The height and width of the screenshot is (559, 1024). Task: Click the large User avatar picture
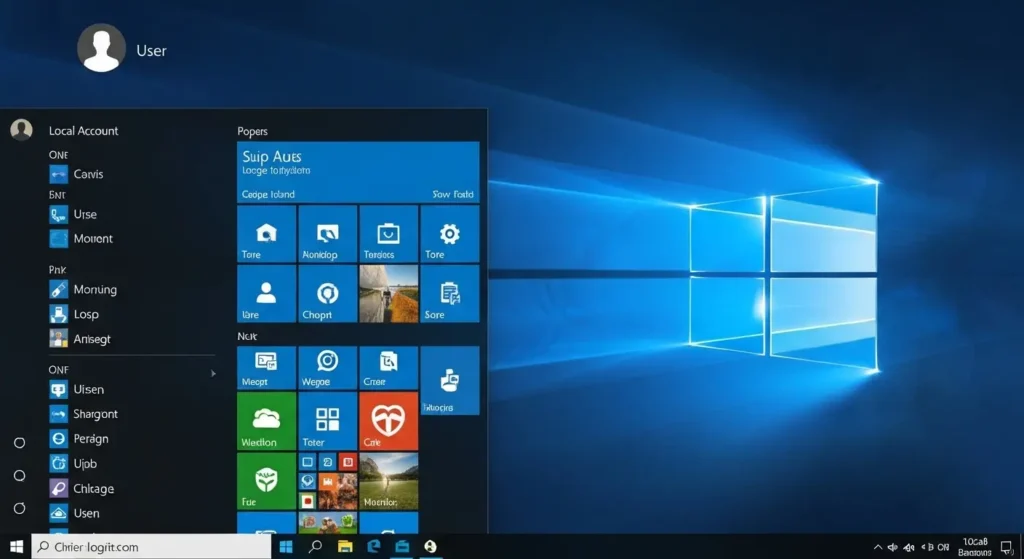click(101, 48)
